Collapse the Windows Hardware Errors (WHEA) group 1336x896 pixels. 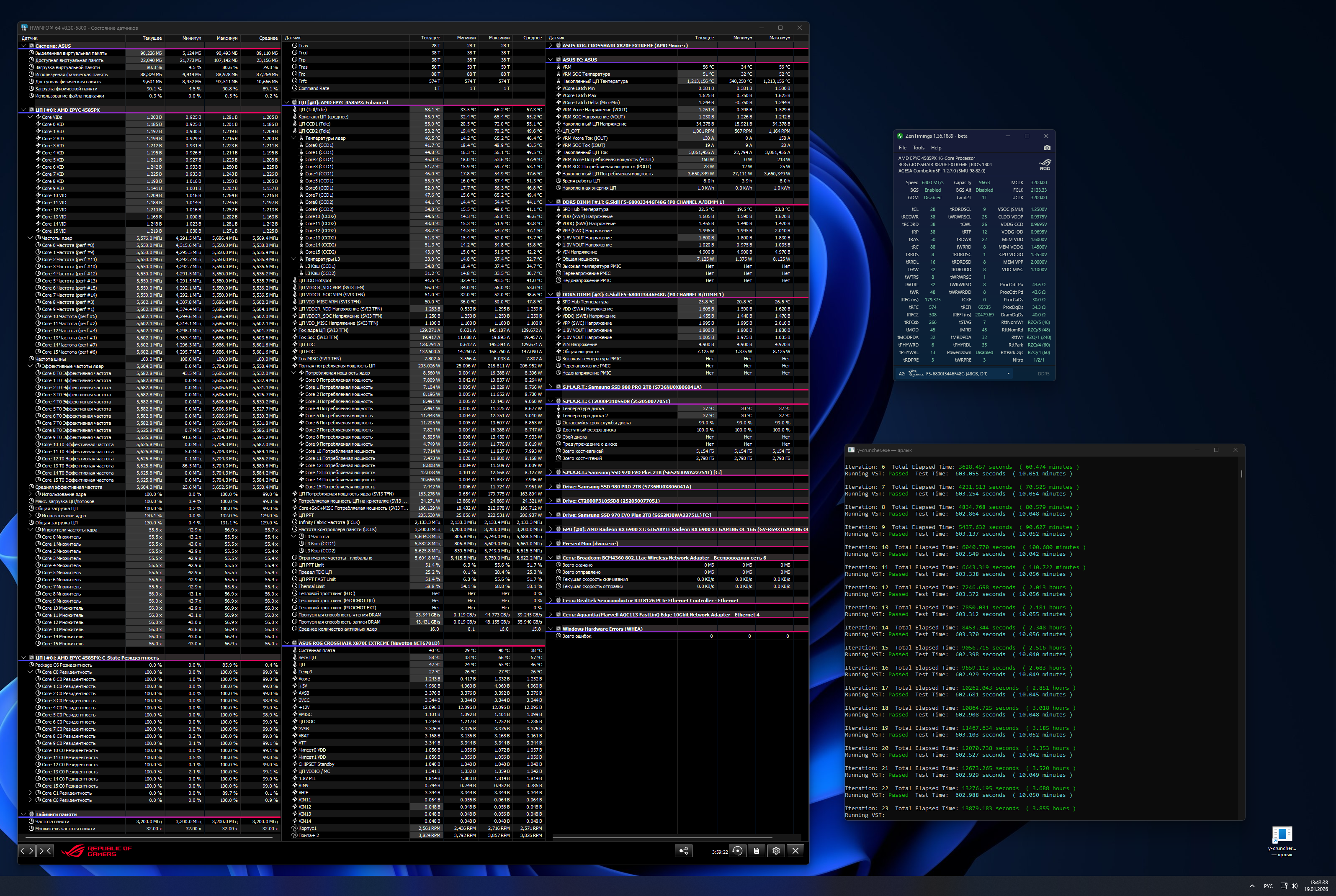click(x=551, y=629)
